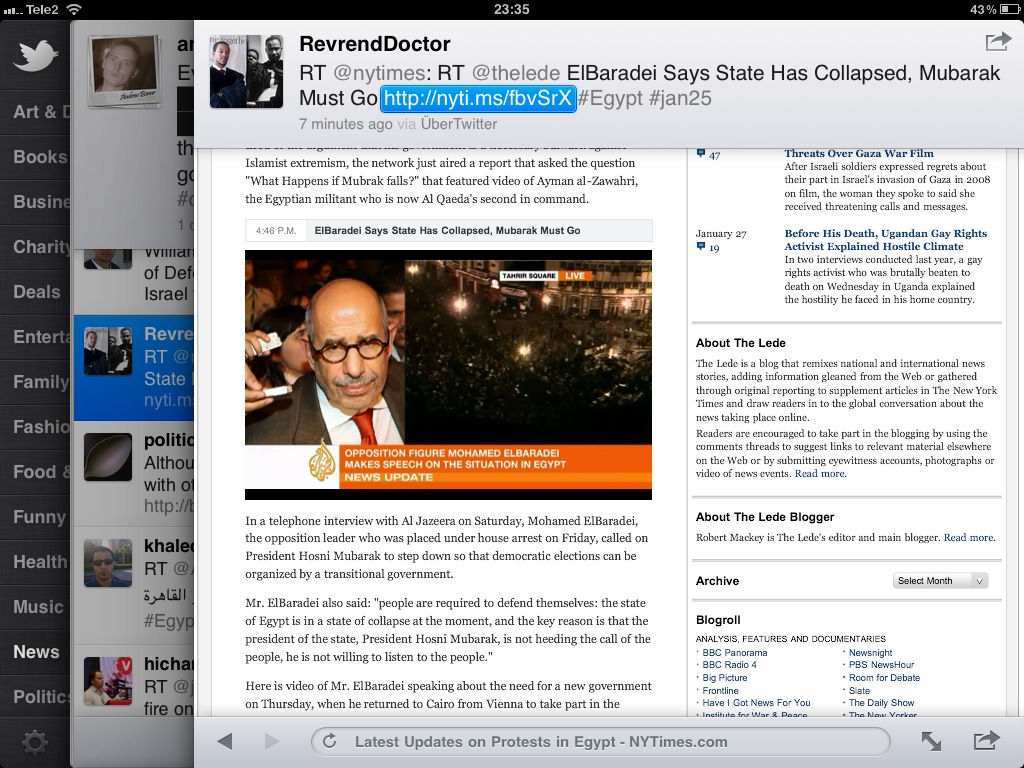This screenshot has width=1024, height=768.
Task: Open PBS NewsHour blogroll link
Action: 882,665
